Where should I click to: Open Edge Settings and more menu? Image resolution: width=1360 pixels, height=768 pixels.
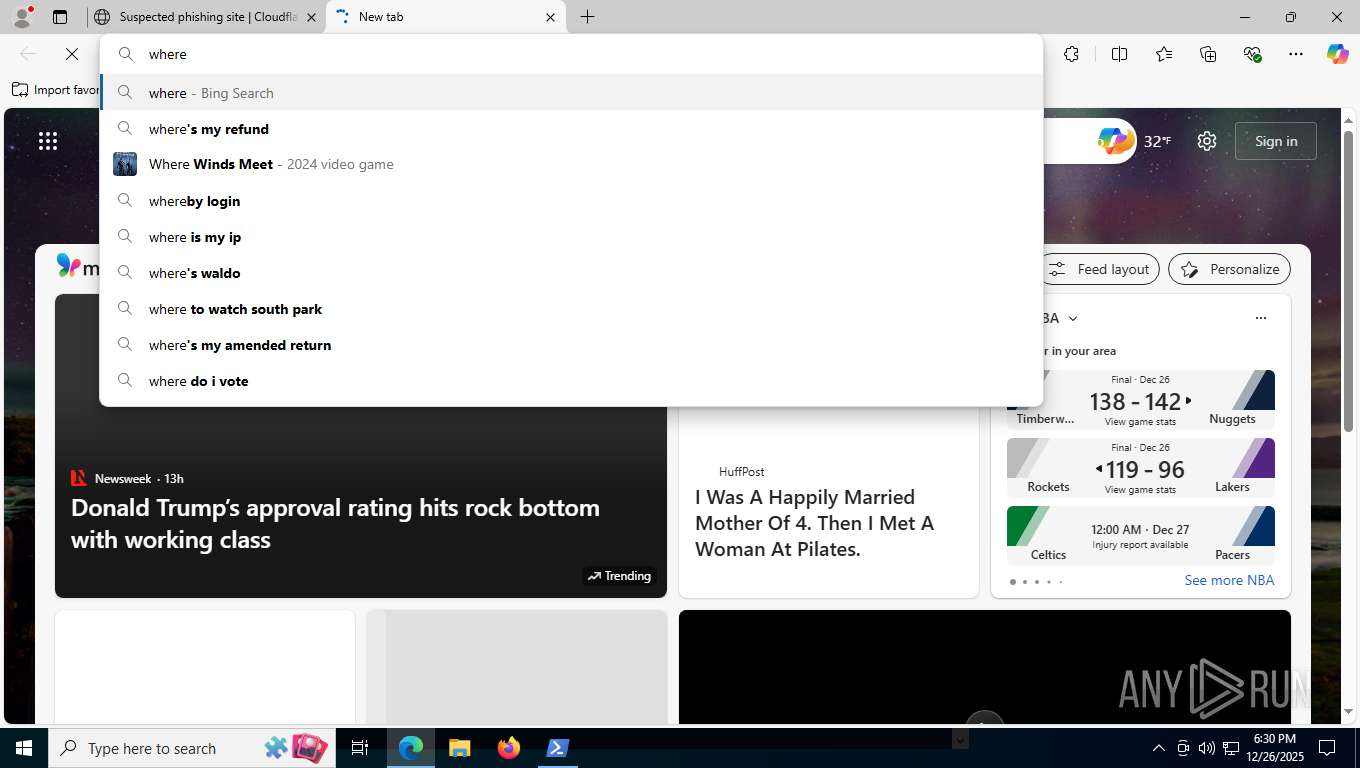pos(1296,54)
